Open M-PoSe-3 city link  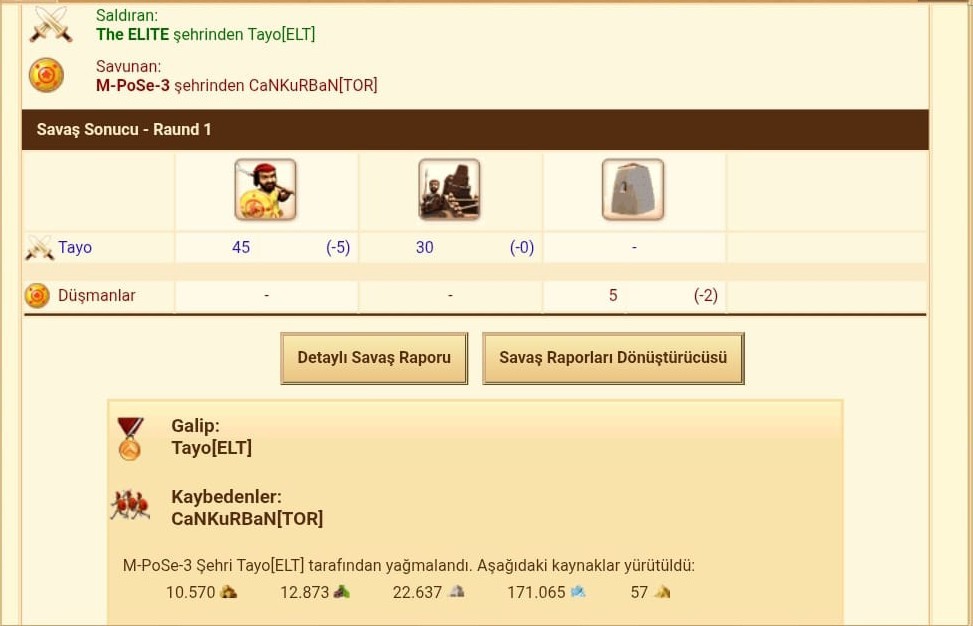pyautogui.click(x=133, y=86)
